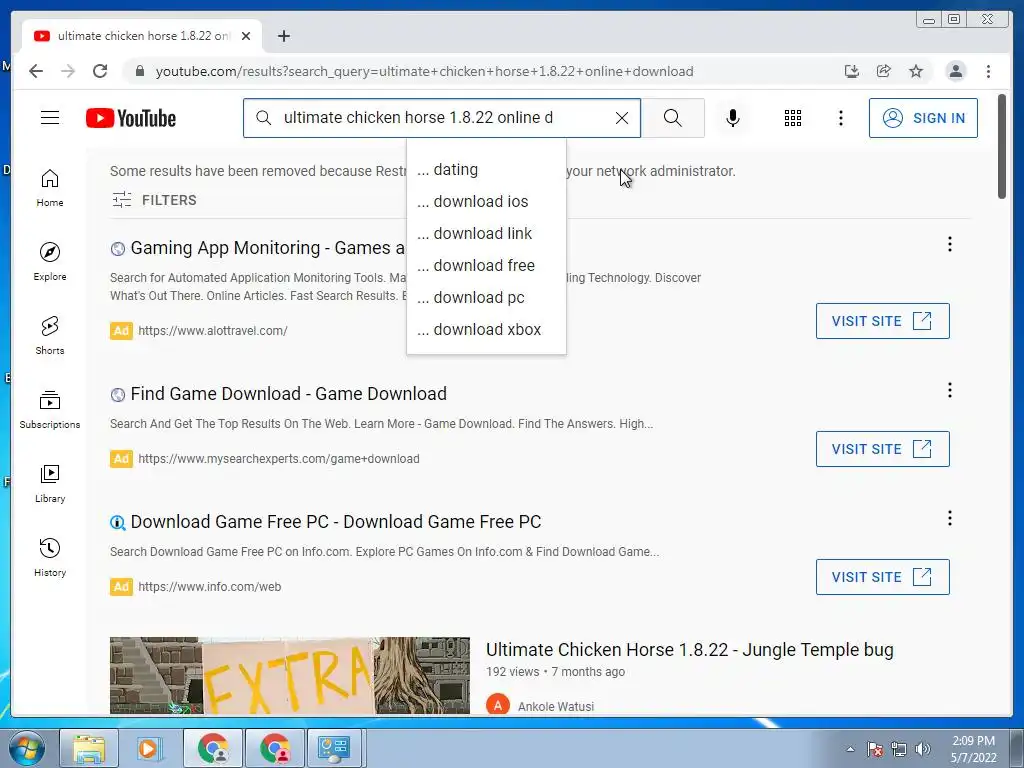Open YouTube settings three-dot menu
Screen dimensions: 1024x768
coord(840,118)
